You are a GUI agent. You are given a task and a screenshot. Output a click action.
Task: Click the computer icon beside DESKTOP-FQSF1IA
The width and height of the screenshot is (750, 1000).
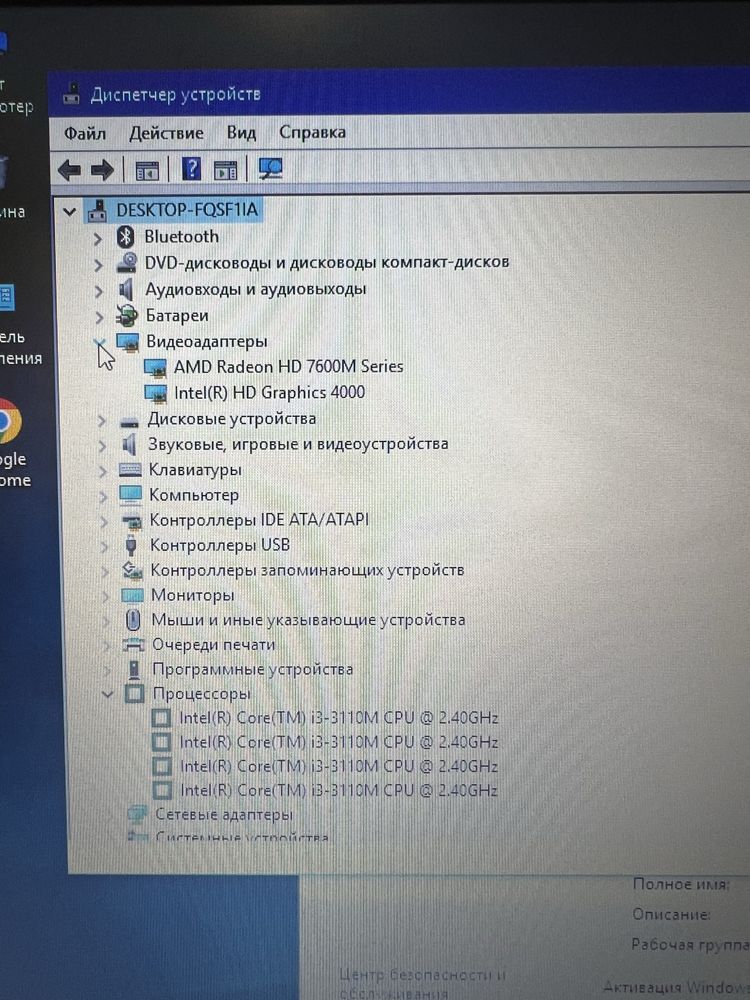97,210
